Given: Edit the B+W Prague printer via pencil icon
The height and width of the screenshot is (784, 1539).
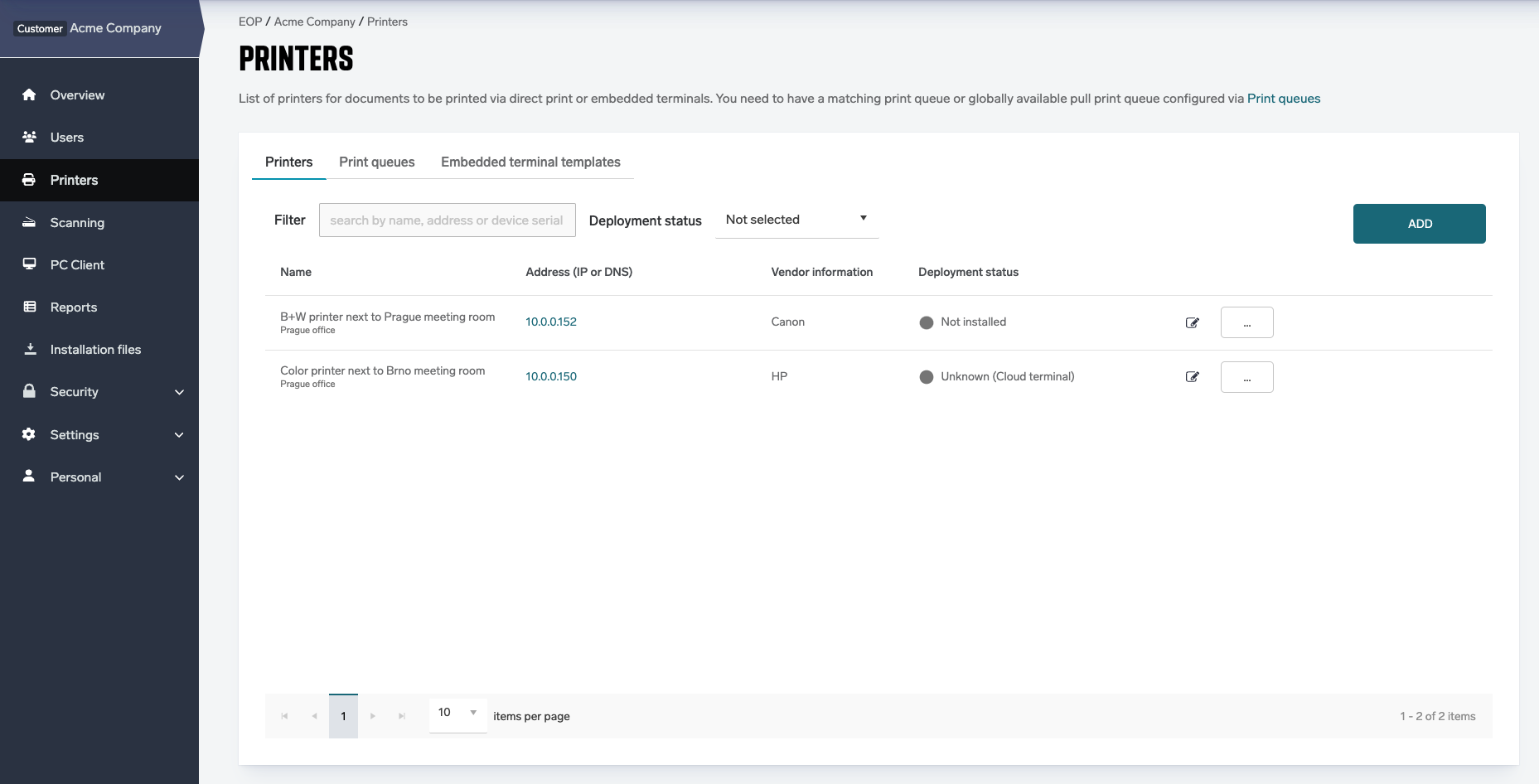Looking at the screenshot, I should (1192, 322).
